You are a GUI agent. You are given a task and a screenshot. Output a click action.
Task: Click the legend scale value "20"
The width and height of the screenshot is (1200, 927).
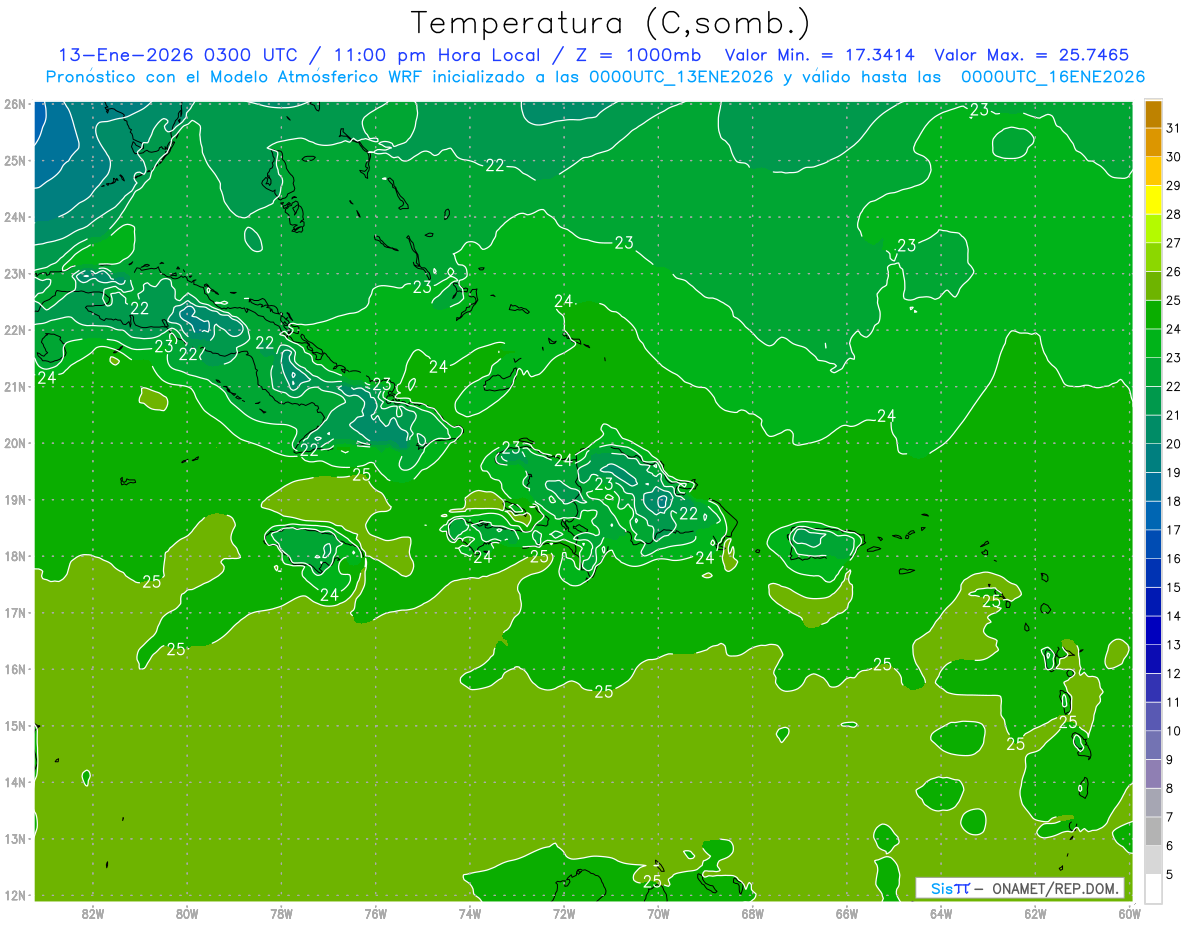tap(1173, 444)
